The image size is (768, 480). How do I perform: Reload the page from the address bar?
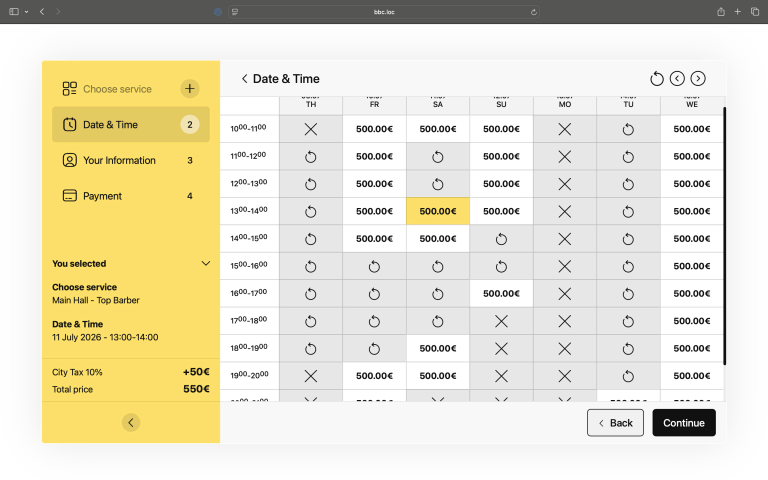point(533,12)
